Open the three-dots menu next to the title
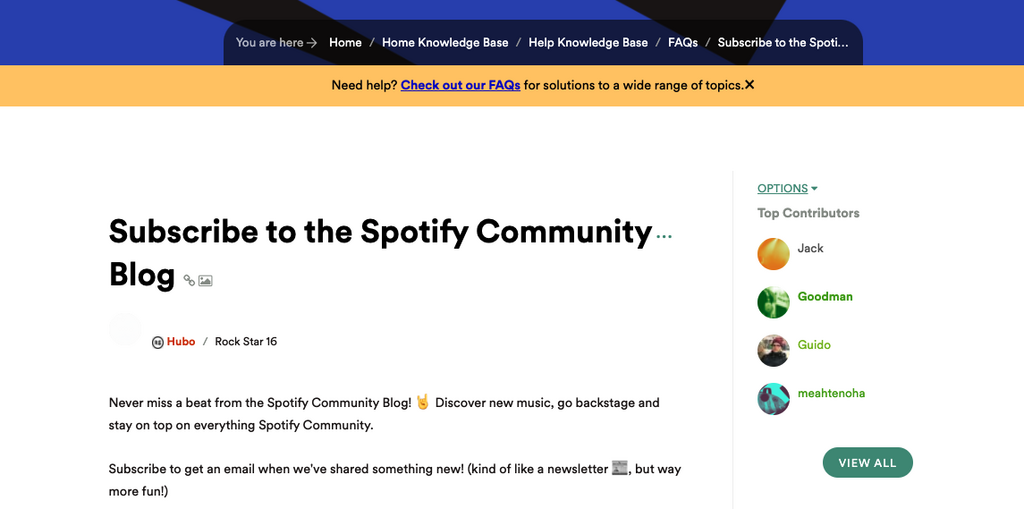The image size is (1024, 509). tap(664, 237)
